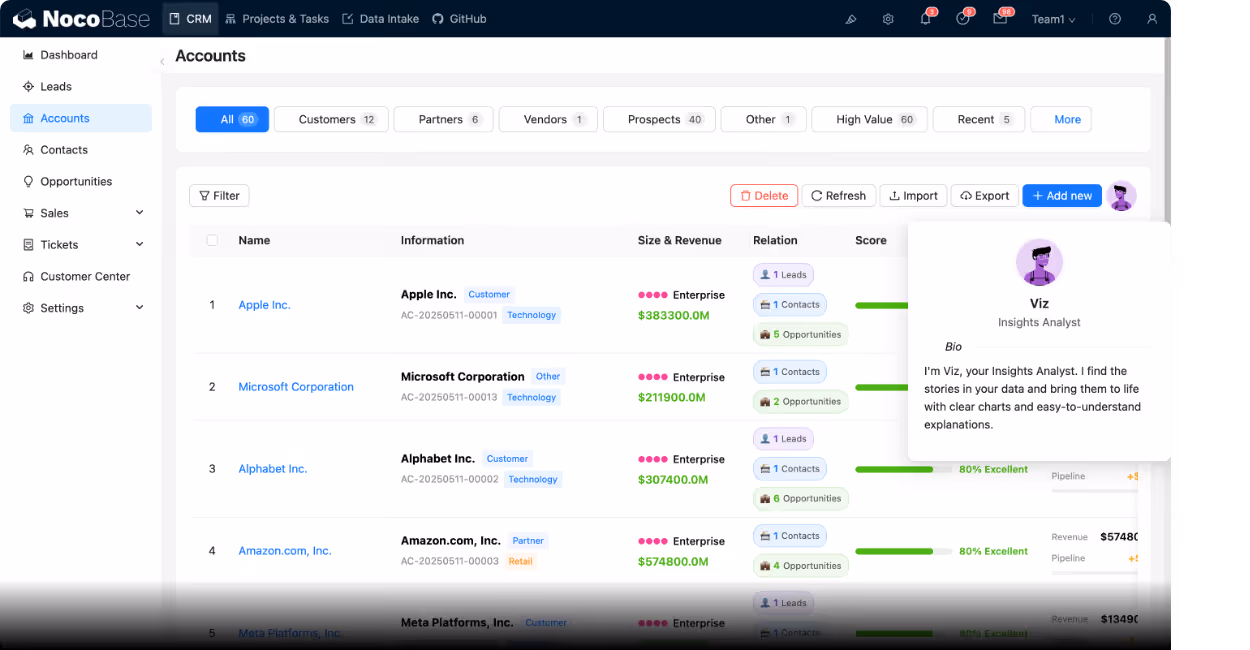1250x650 pixels.
Task: Go to Accounts in the sidebar
Action: click(81, 118)
